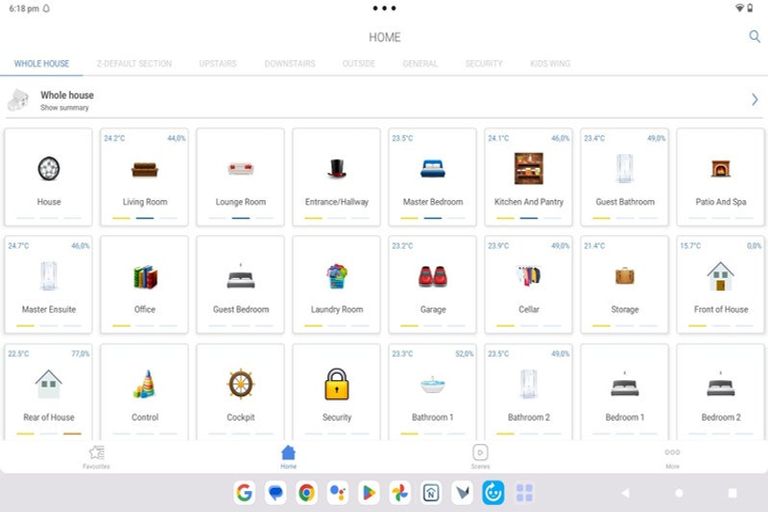This screenshot has height=512, width=768.
Task: Open the Security padlock tile
Action: tap(337, 385)
